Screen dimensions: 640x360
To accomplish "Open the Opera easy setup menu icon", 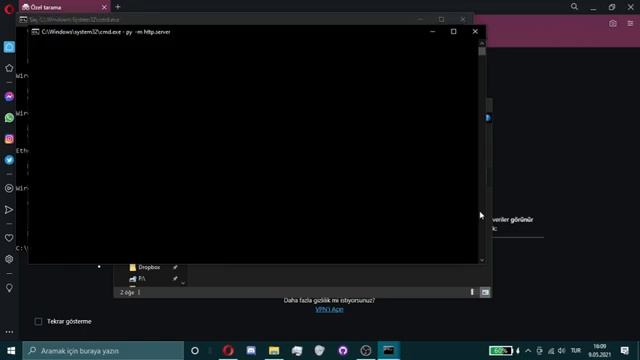I will (630, 24).
